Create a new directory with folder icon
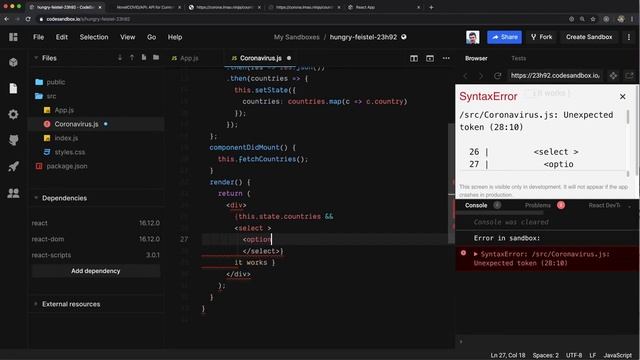Screen dimensions: 640x360 coord(156,58)
